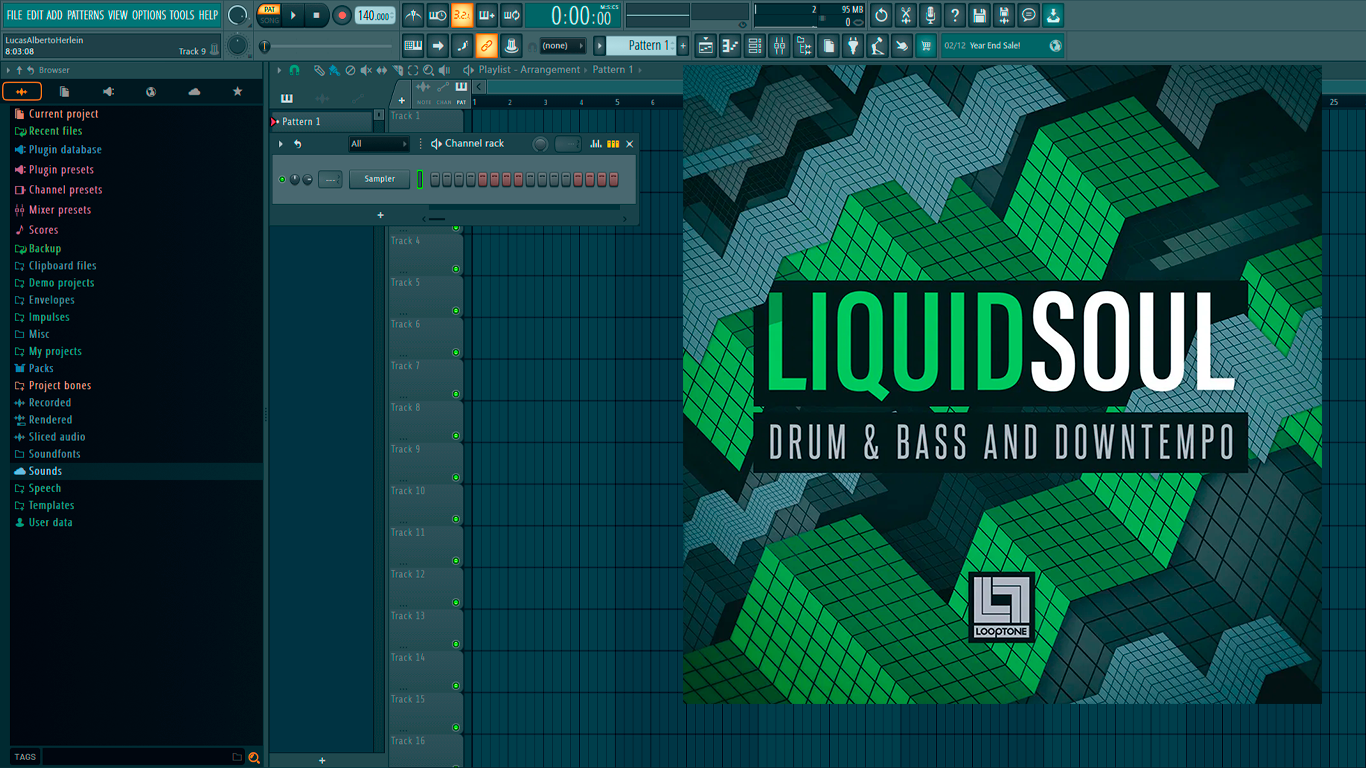Toggle the orange note/clip grouping link icon
This screenshot has height=768, width=1366.
(x=486, y=45)
